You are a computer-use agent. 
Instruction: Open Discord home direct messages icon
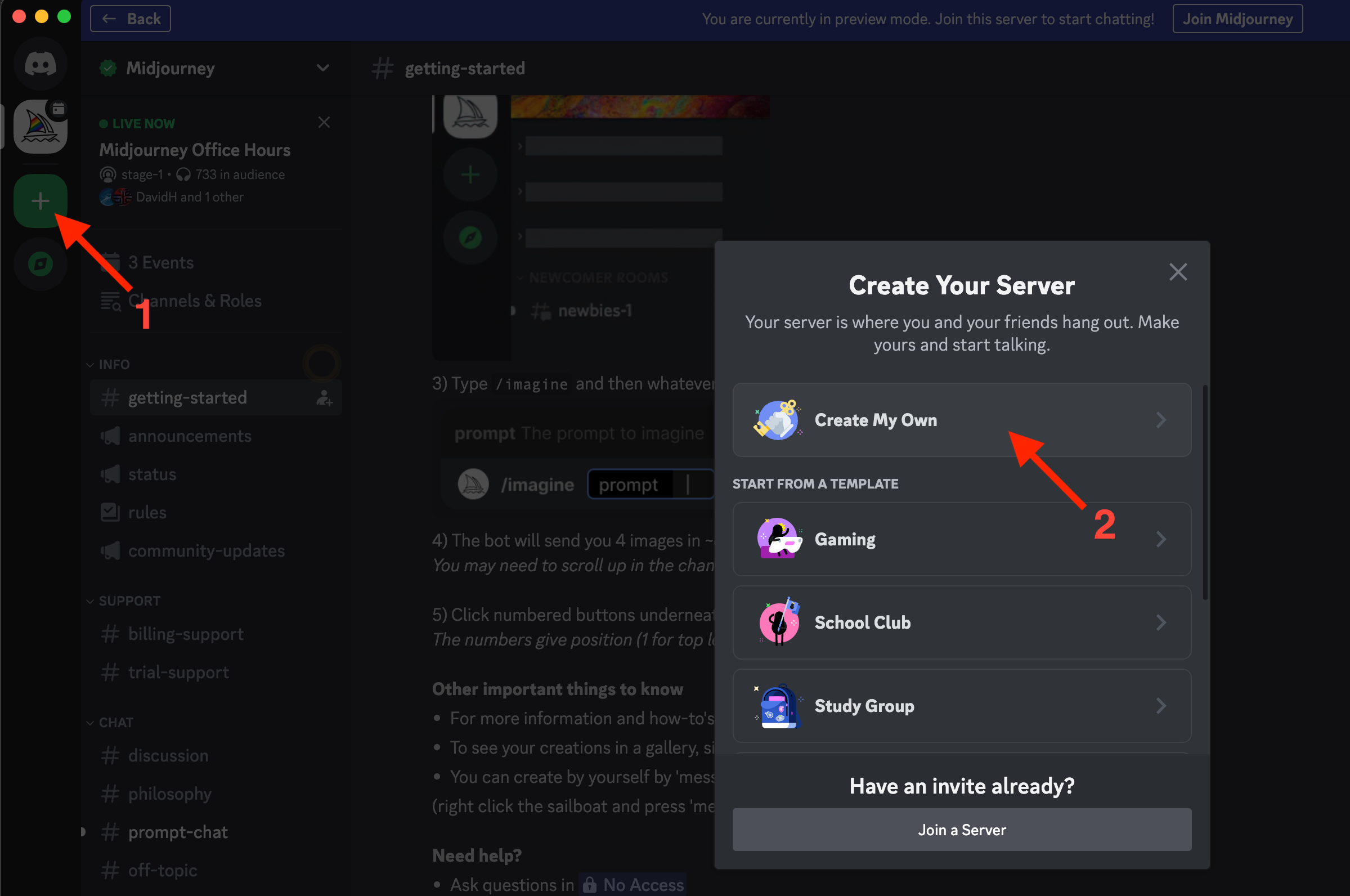40,64
